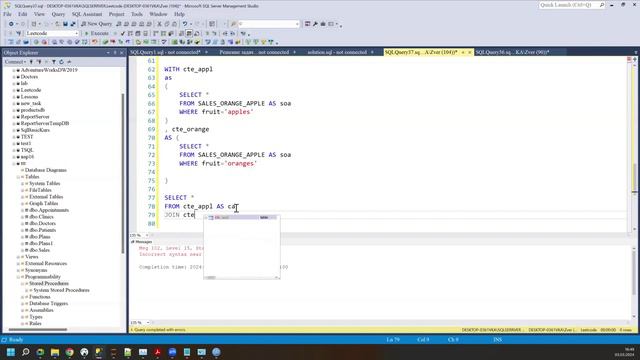Viewport: 640px width, 360px height.
Task: Click the Messages results tab
Action: pos(142,242)
